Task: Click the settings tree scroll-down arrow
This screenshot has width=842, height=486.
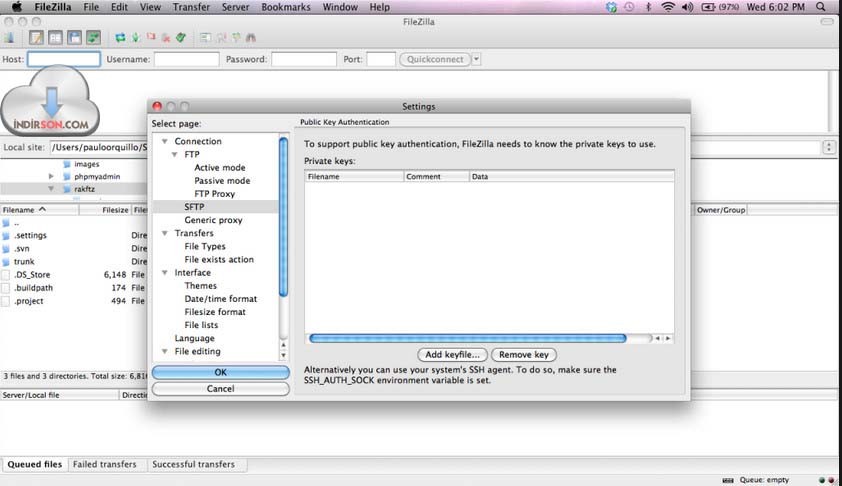Action: [284, 356]
